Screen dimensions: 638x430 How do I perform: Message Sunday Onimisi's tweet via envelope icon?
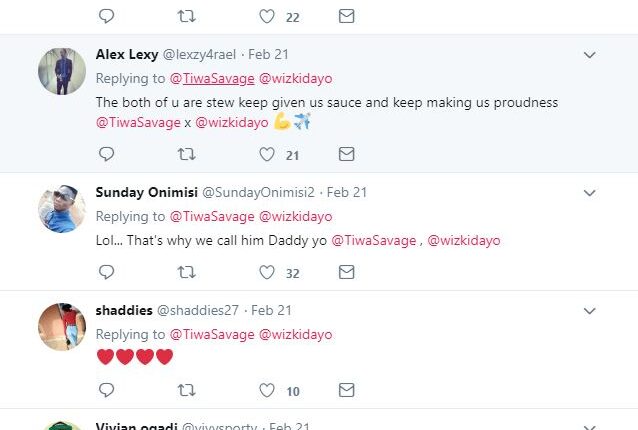pos(346,271)
